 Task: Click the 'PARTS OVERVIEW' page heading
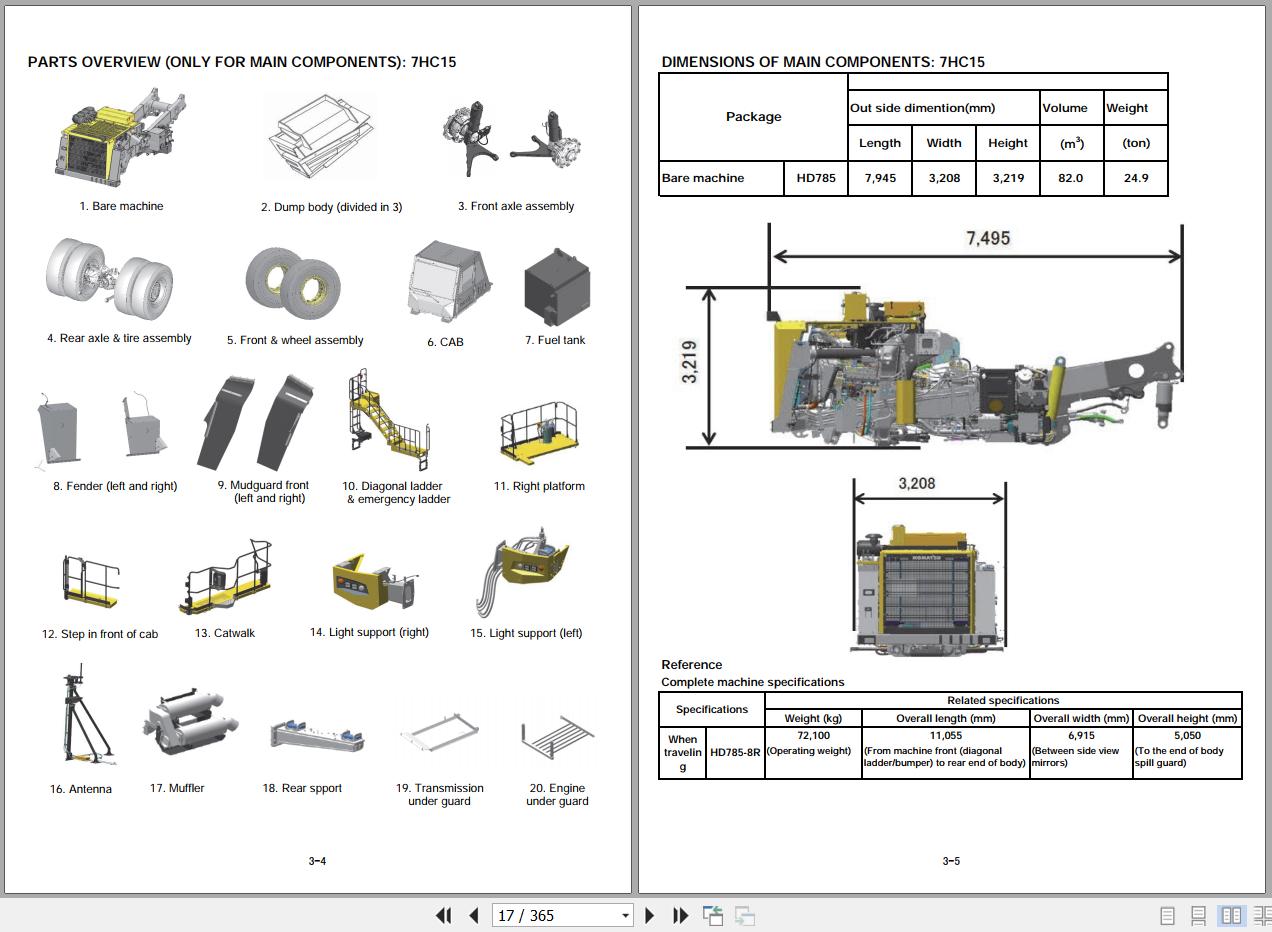coord(242,62)
